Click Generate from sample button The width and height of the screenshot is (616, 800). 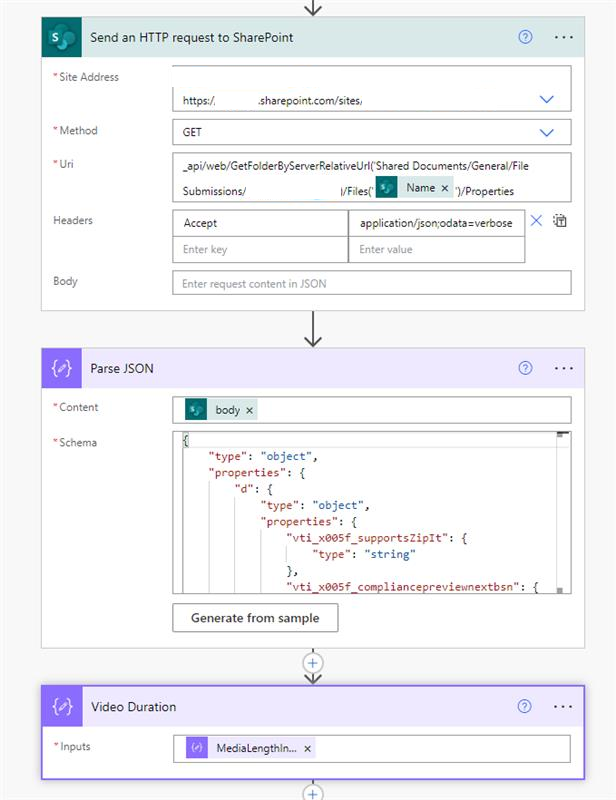255,618
